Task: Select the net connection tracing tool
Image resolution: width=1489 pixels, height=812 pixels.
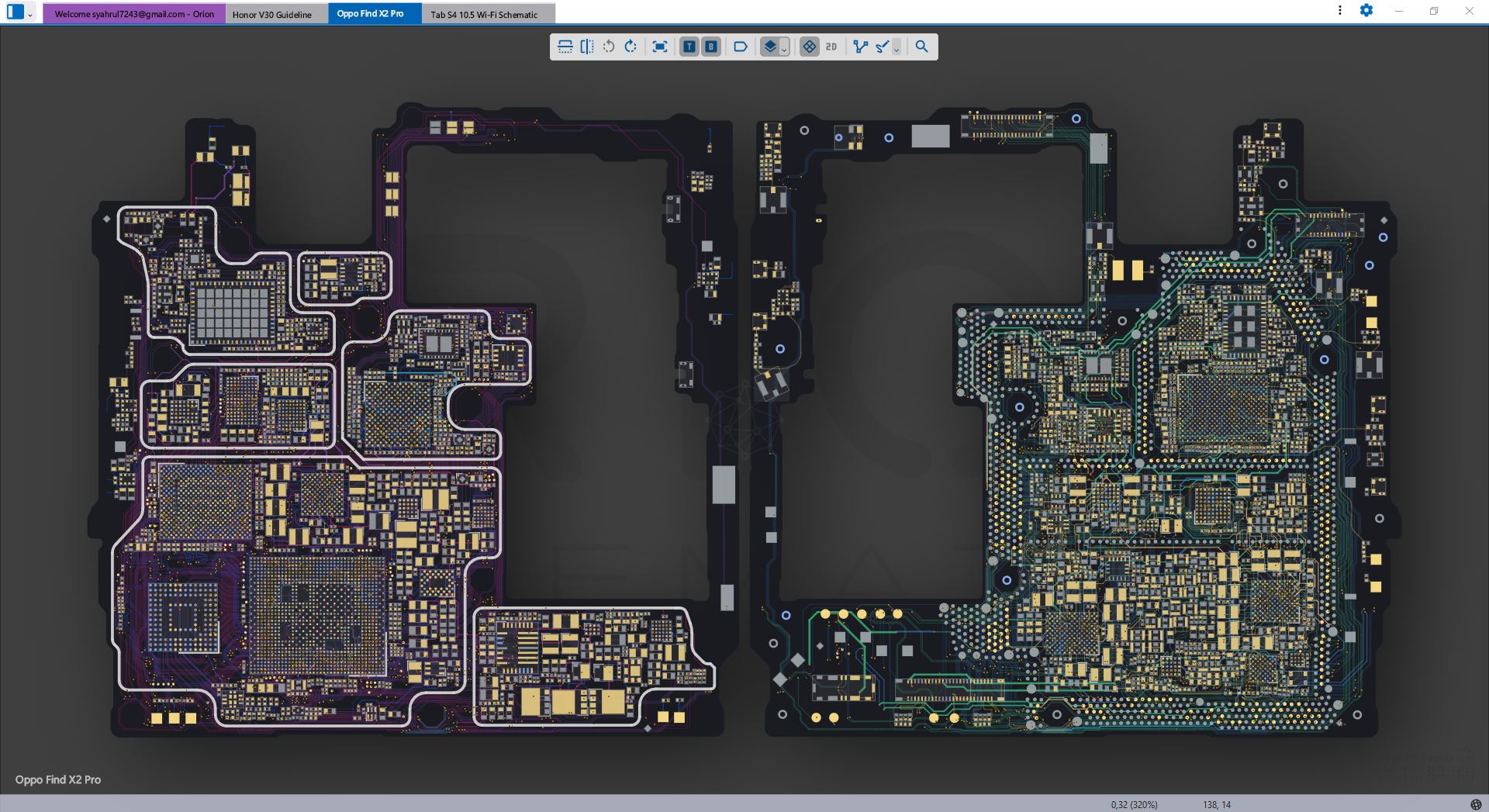Action: [x=860, y=47]
